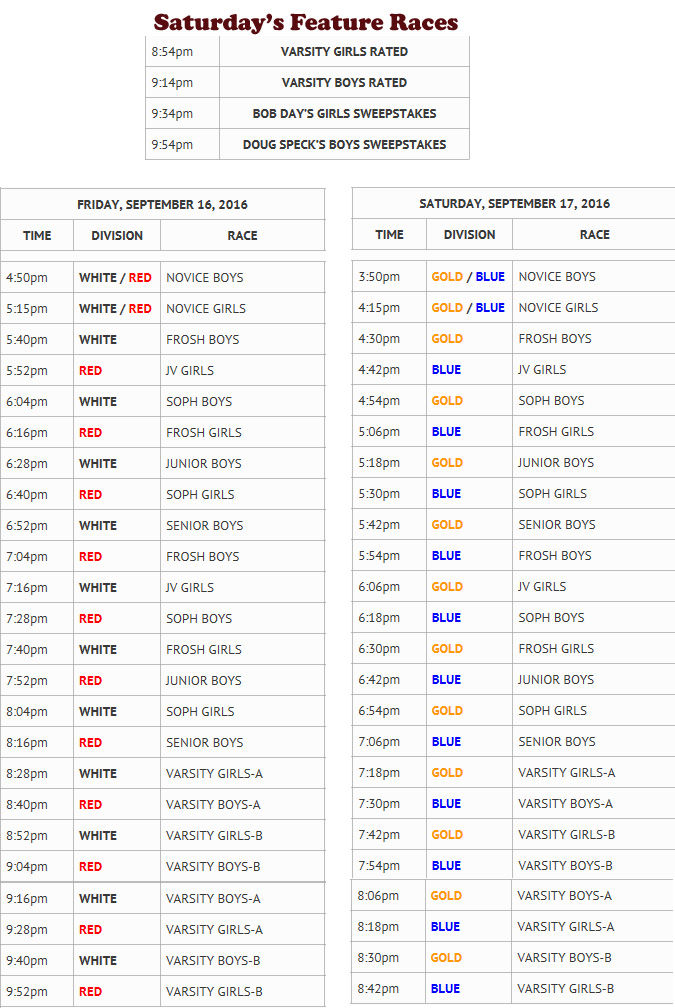Click BLUE in Saturday 4:15pm division cell
Image resolution: width=675 pixels, height=1008 pixels.
pyautogui.click(x=490, y=307)
